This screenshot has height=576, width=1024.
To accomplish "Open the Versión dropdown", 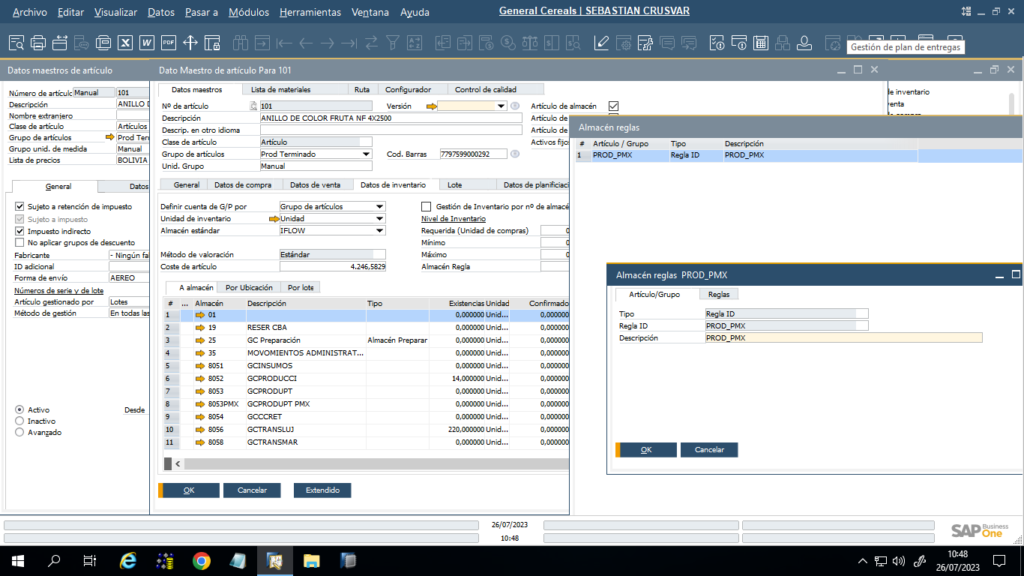I will [501, 106].
